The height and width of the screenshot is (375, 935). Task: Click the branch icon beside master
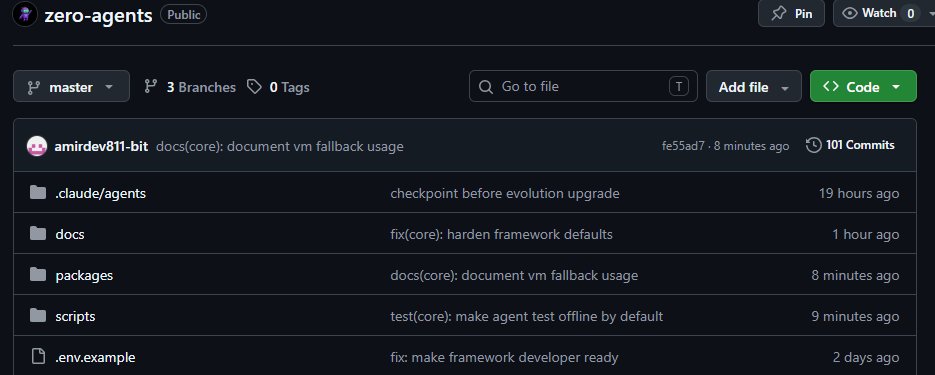click(x=33, y=87)
